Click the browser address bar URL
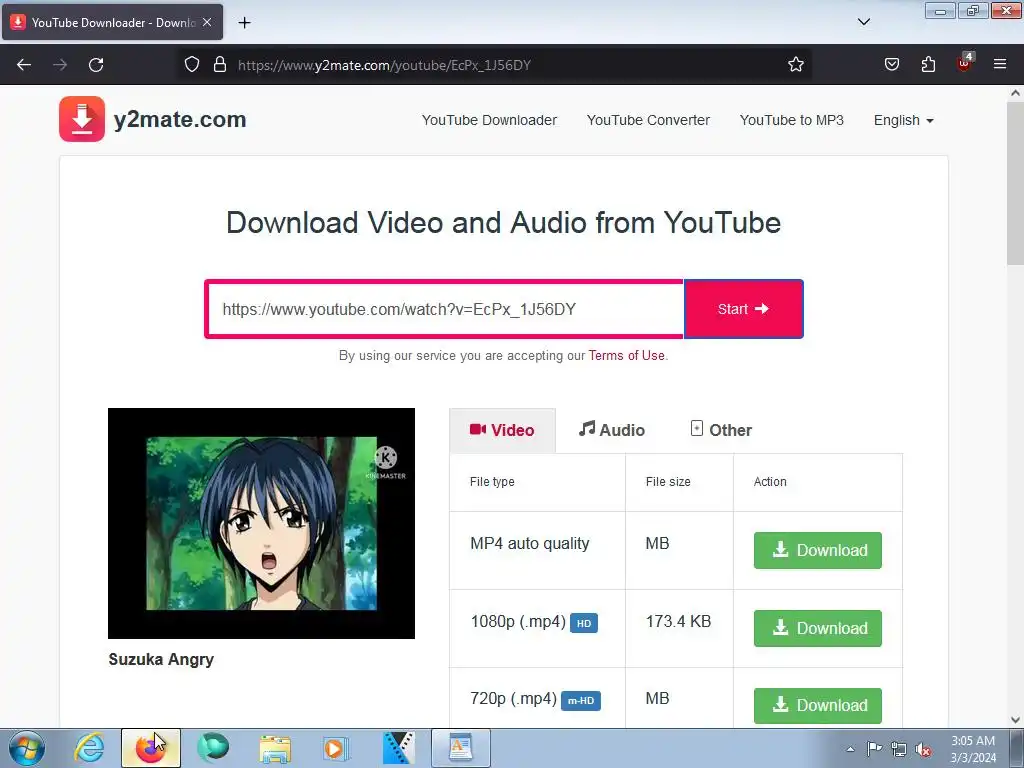Viewport: 1024px width, 768px height. coord(384,65)
